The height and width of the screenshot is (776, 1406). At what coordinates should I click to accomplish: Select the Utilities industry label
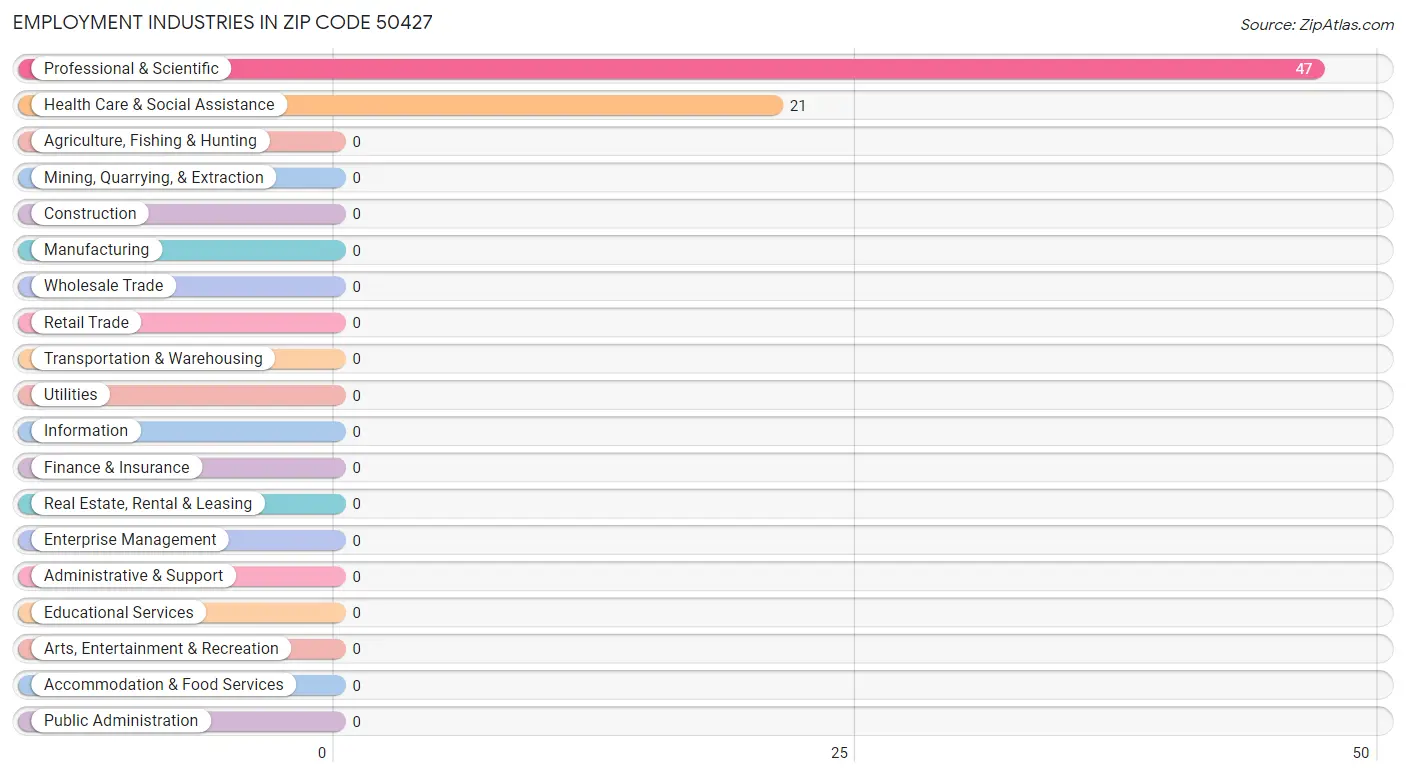tap(71, 394)
